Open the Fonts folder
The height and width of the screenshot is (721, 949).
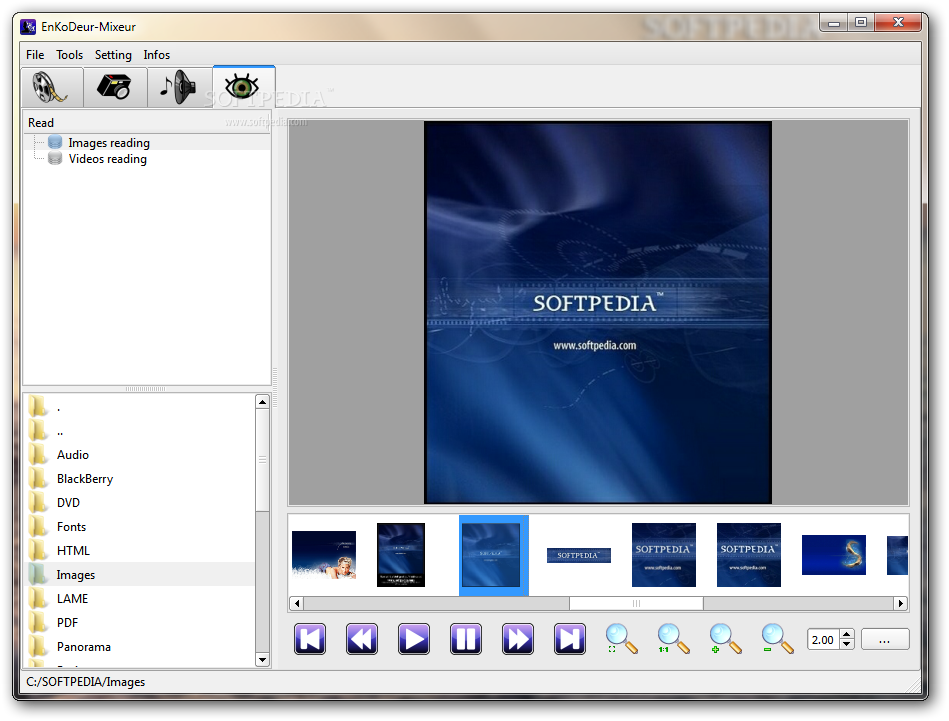click(x=71, y=527)
